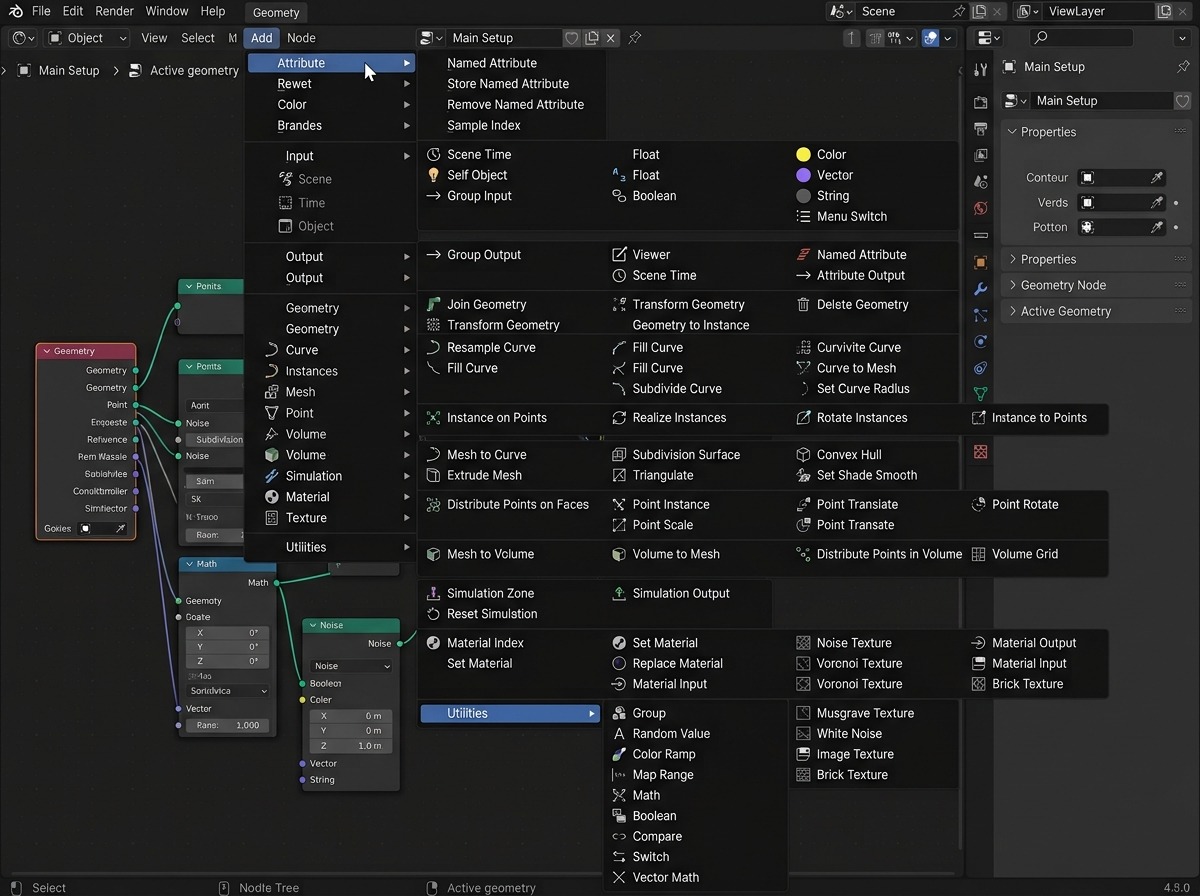Toggle fake user heart in properties panel

[1183, 101]
